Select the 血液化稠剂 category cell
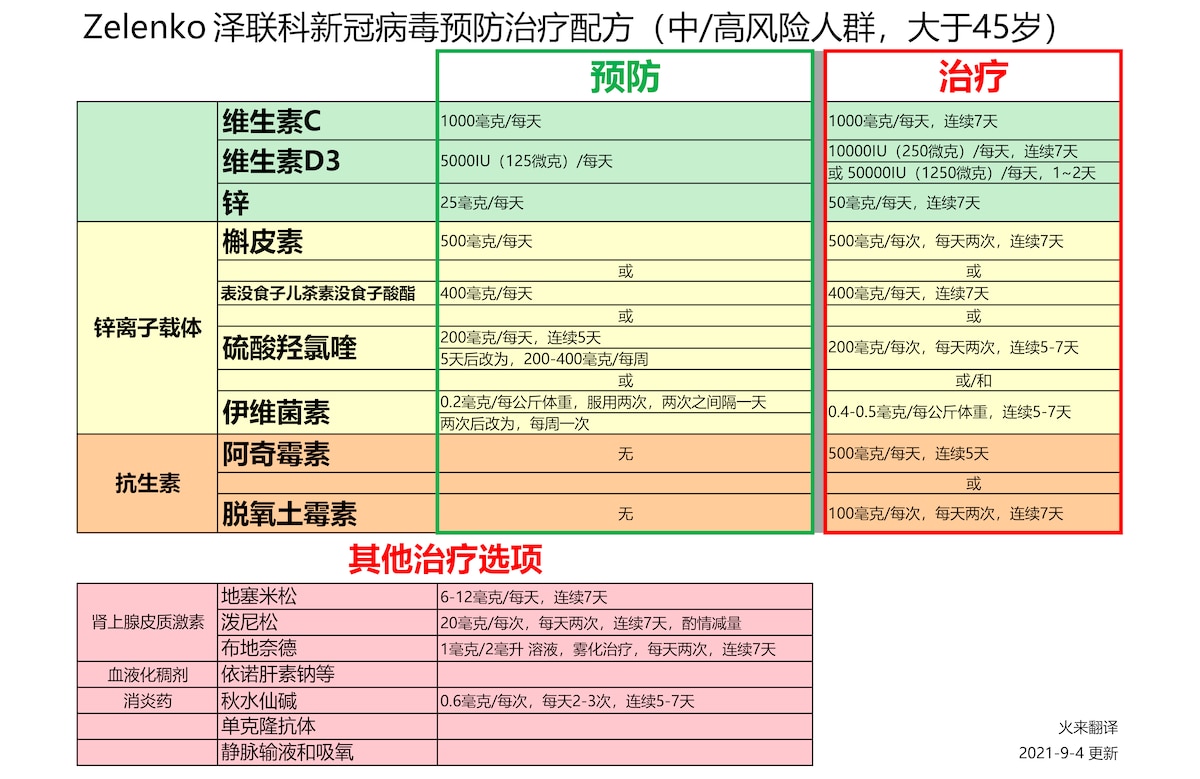Image resolution: width=1200 pixels, height=779 pixels. tap(147, 675)
